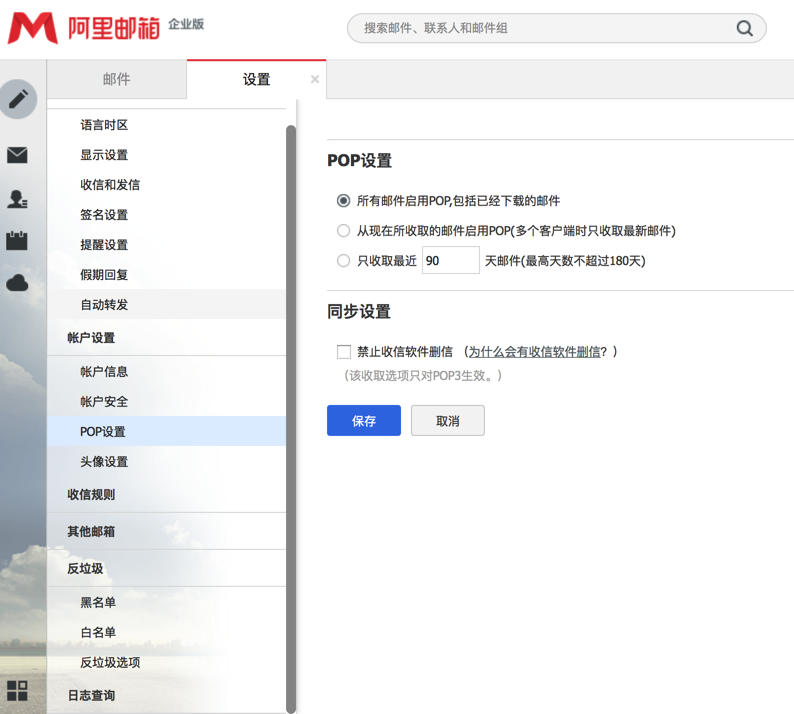Click the 保存 button
Viewport: 794px width, 714px height.
(x=364, y=420)
